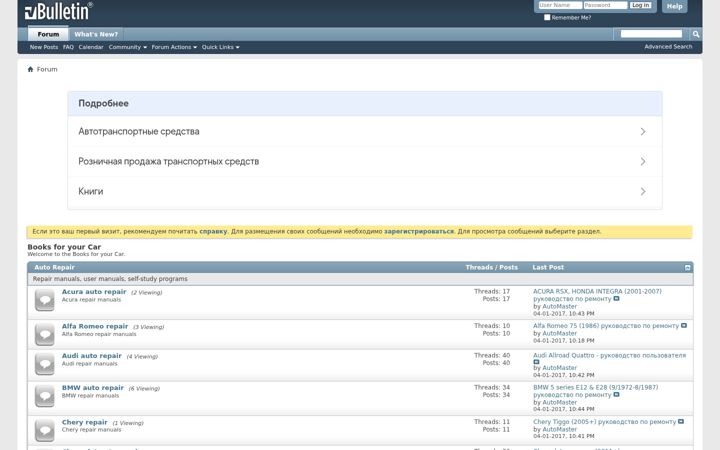Open the Advanced Search link
720x450 pixels.
click(668, 47)
